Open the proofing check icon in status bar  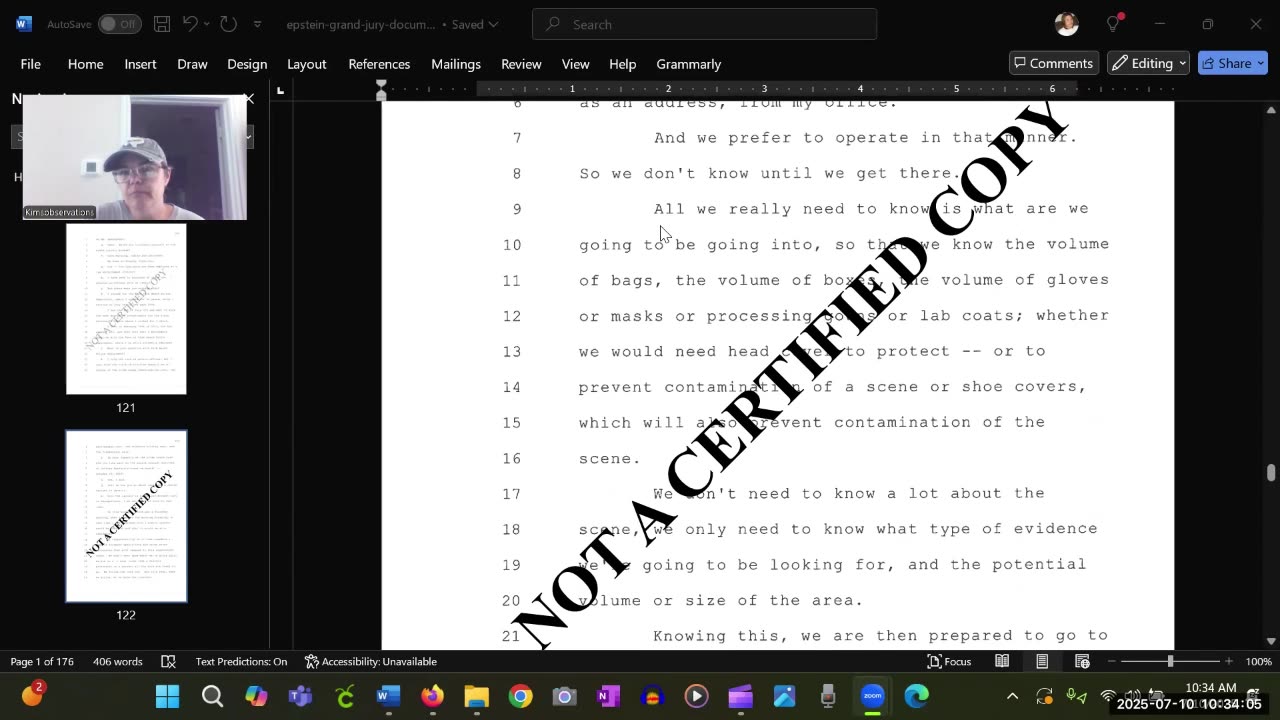pyautogui.click(x=169, y=661)
